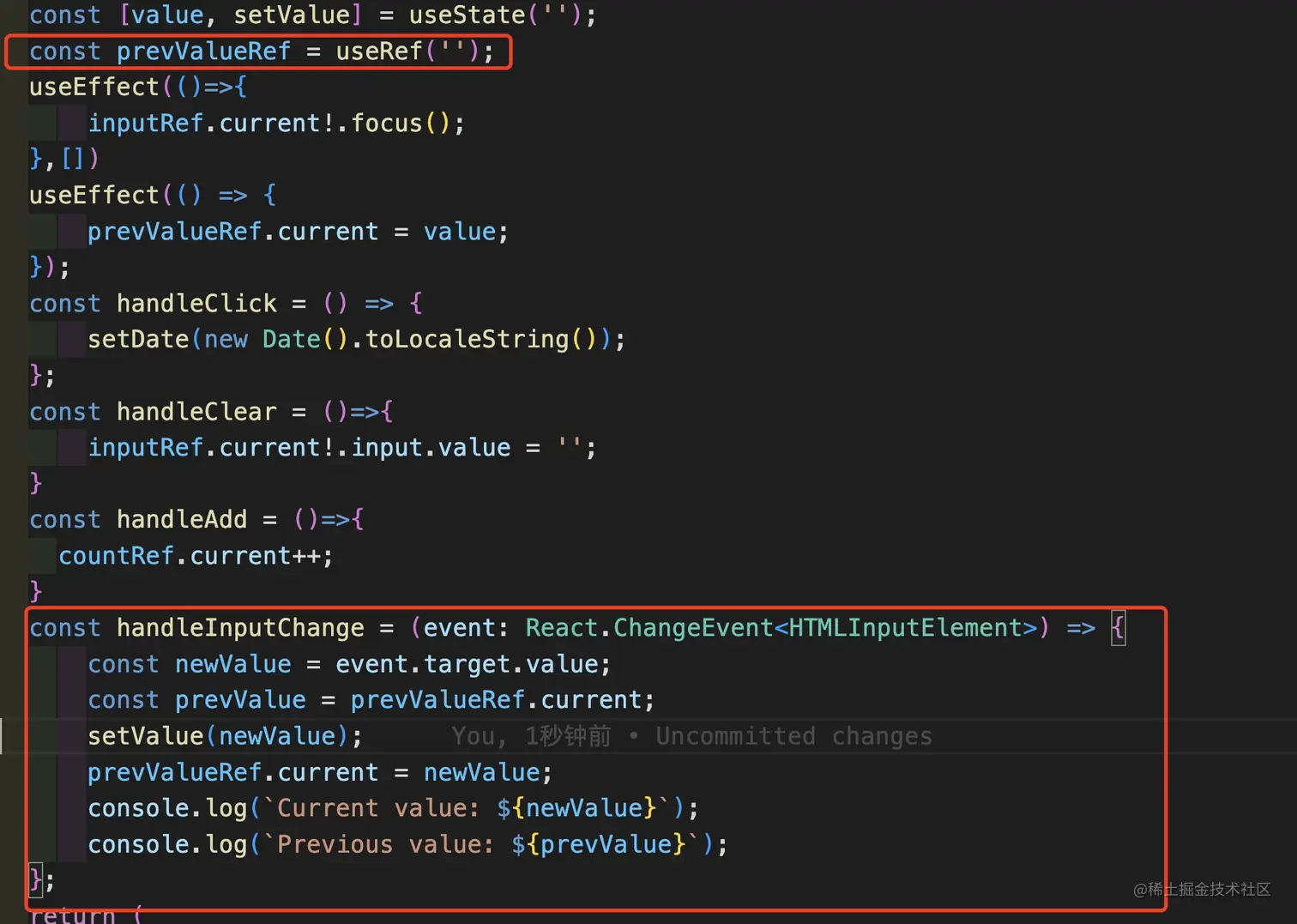Click the 'countRef.current++;' line

click(196, 556)
